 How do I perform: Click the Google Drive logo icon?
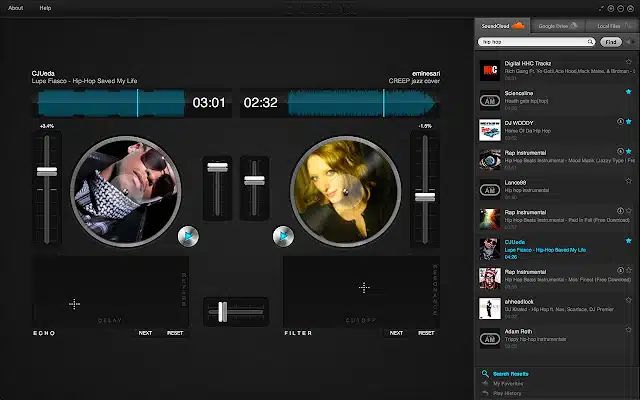tap(573, 25)
